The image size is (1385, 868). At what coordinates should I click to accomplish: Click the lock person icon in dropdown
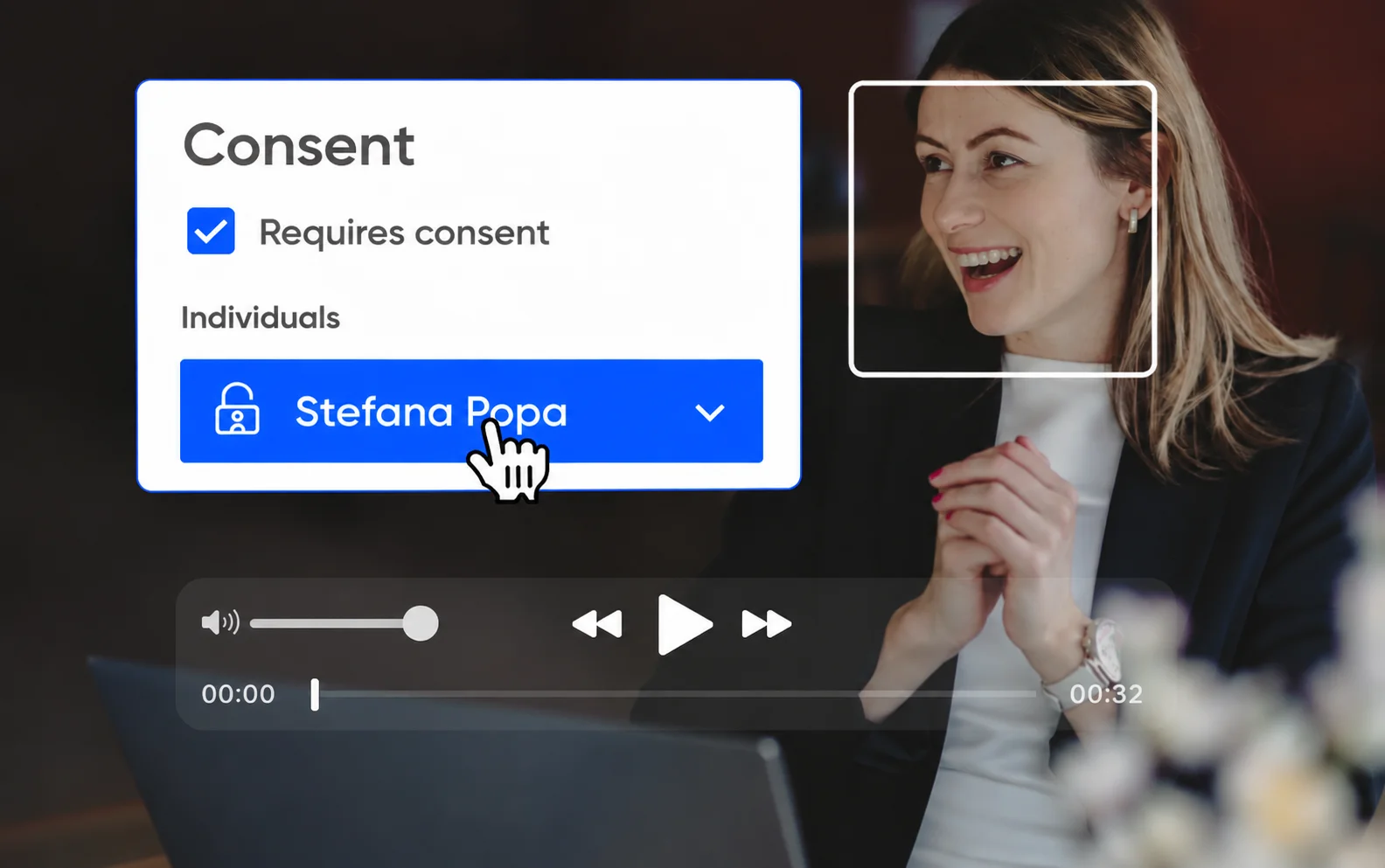click(x=237, y=409)
